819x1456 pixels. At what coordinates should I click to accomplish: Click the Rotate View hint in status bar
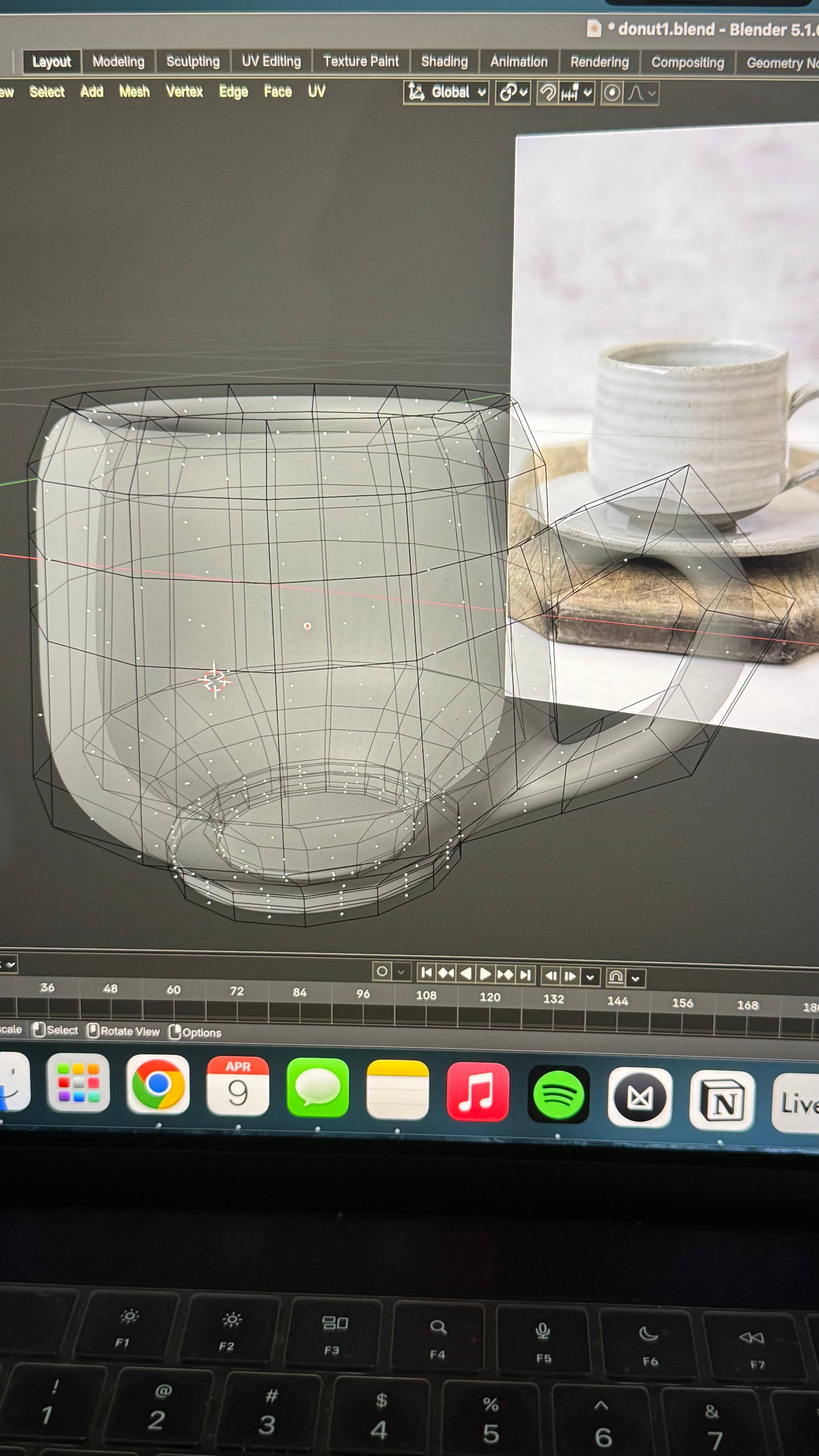(124, 1031)
